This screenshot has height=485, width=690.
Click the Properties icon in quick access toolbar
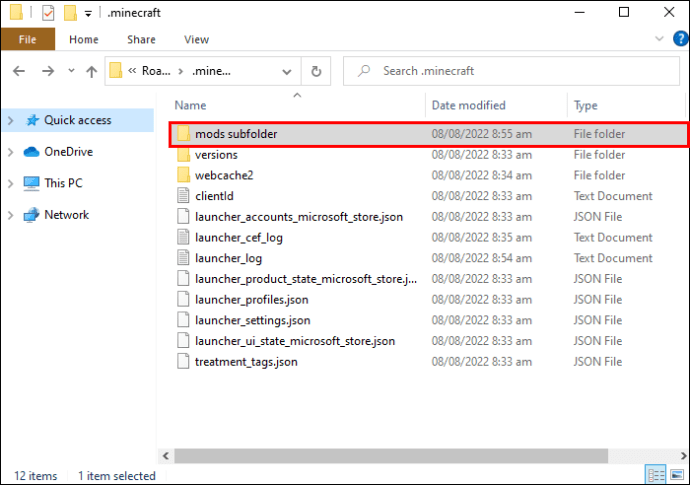click(x=48, y=13)
